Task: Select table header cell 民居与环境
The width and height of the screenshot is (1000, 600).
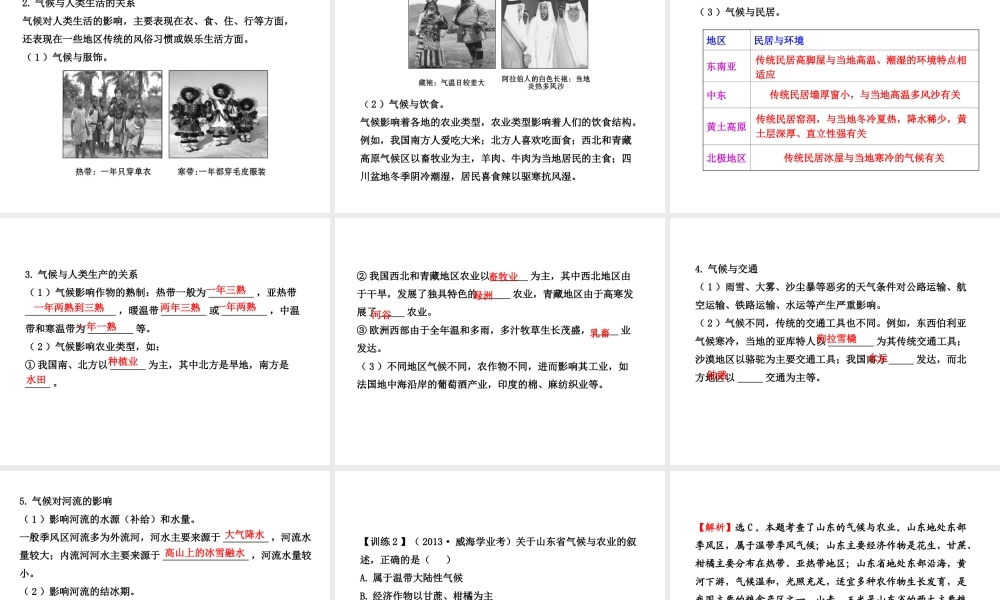Action: 864,40
